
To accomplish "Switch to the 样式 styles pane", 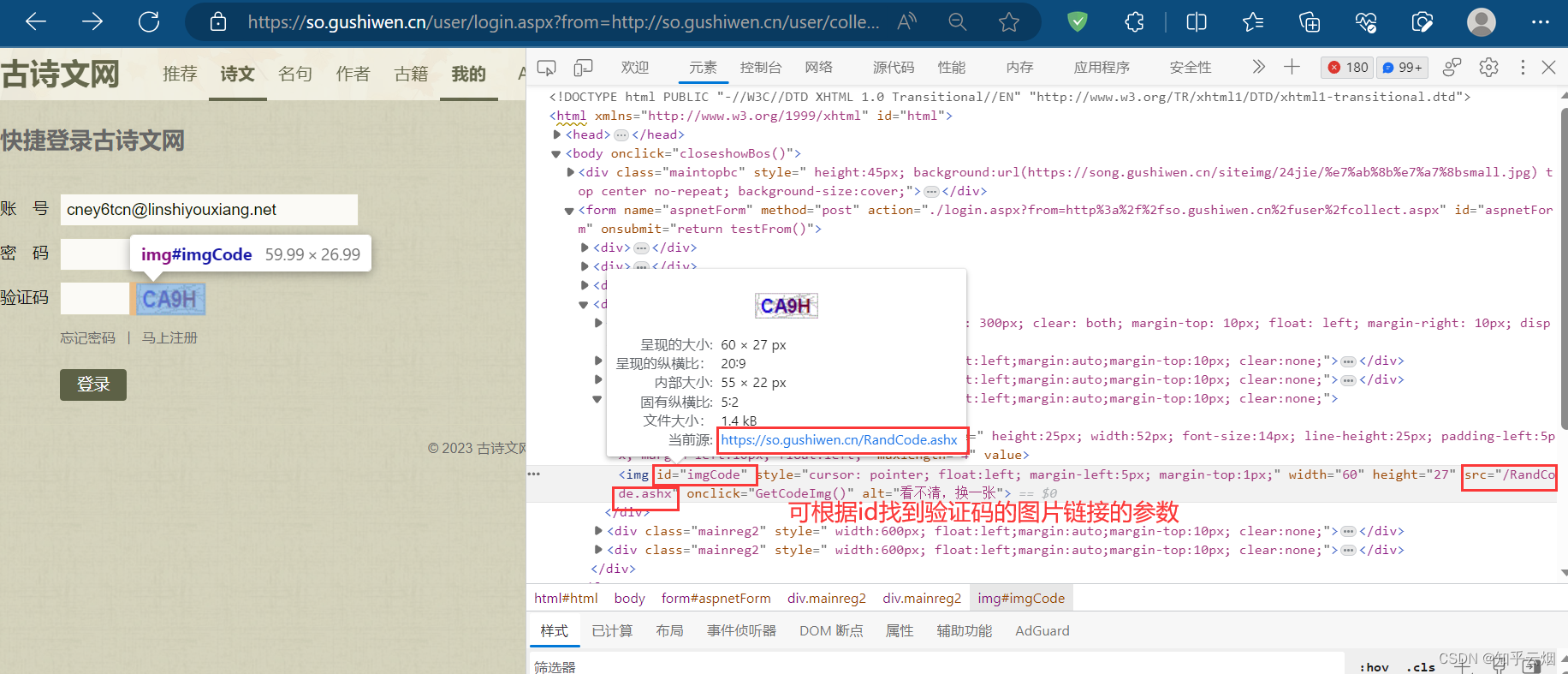I will (x=555, y=631).
